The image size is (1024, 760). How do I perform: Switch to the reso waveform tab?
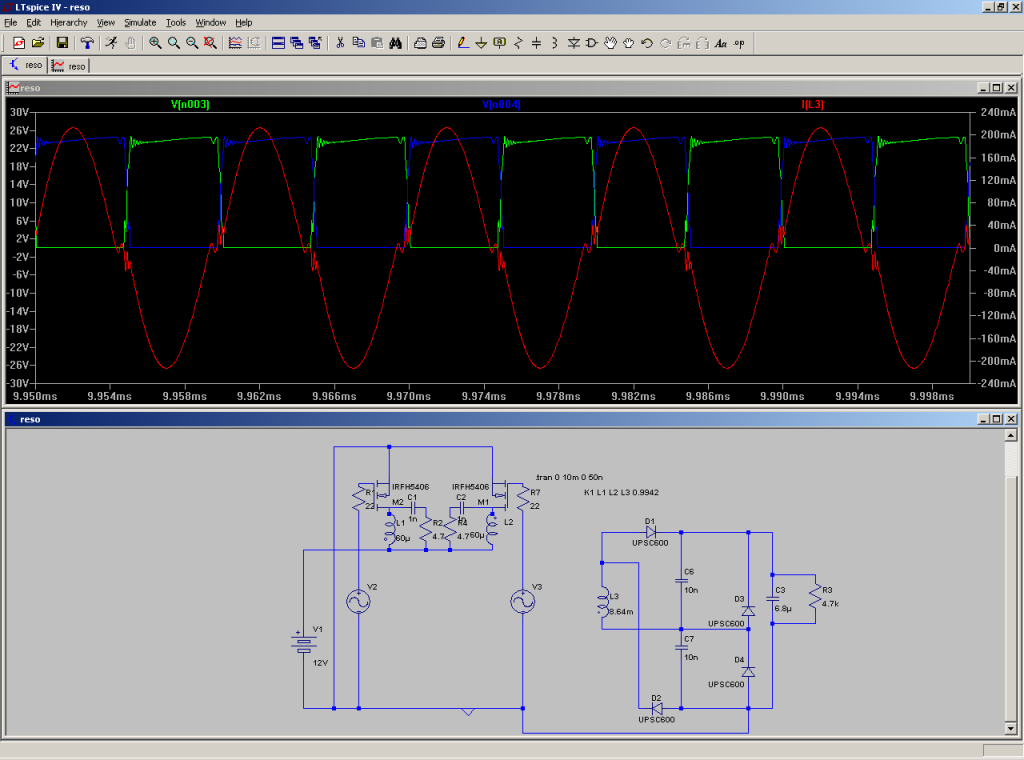(x=70, y=66)
